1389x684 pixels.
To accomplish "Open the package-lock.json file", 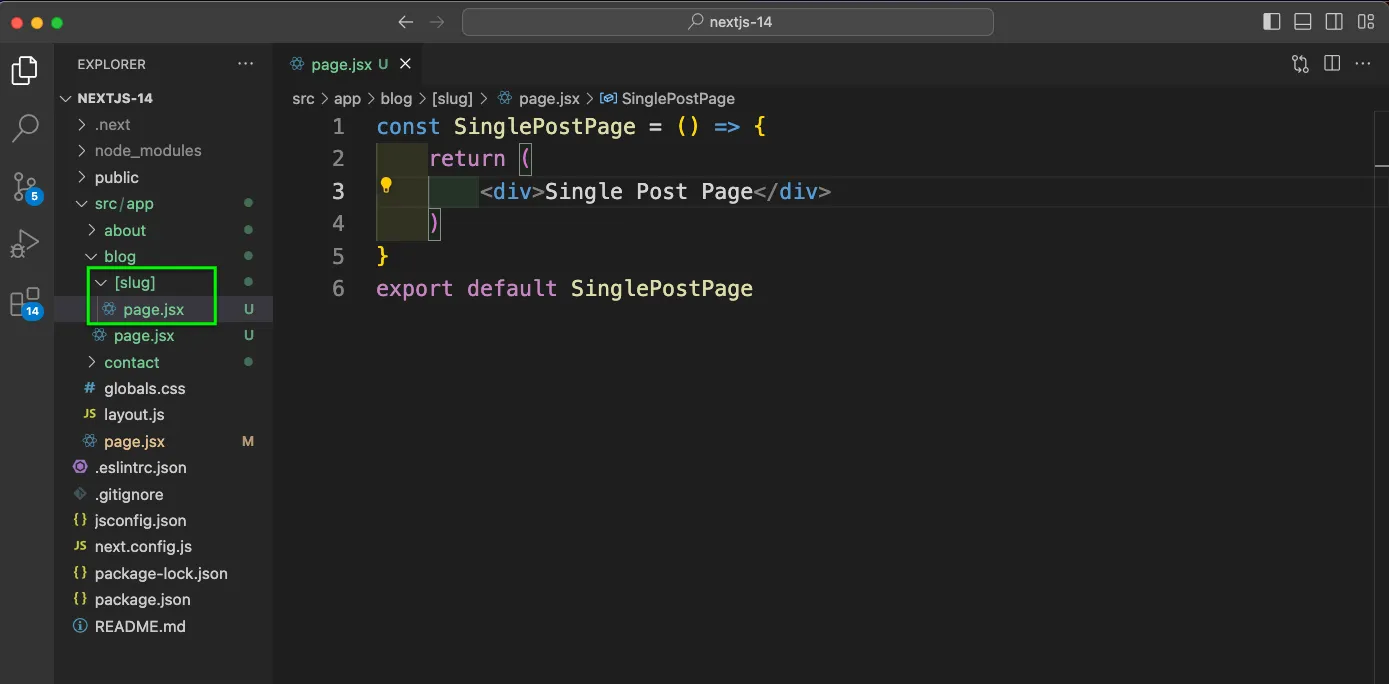I will pyautogui.click(x=164, y=573).
